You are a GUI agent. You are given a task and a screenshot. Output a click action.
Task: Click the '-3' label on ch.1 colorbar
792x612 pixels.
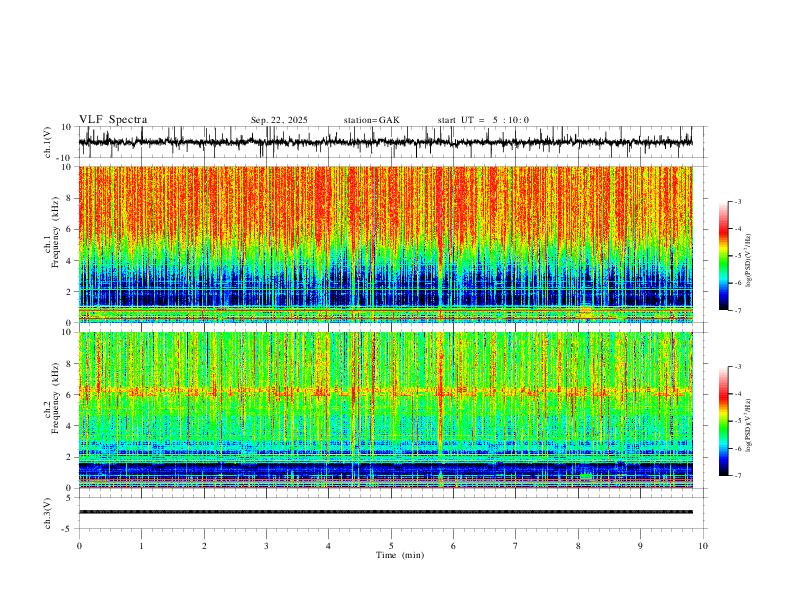coord(738,201)
